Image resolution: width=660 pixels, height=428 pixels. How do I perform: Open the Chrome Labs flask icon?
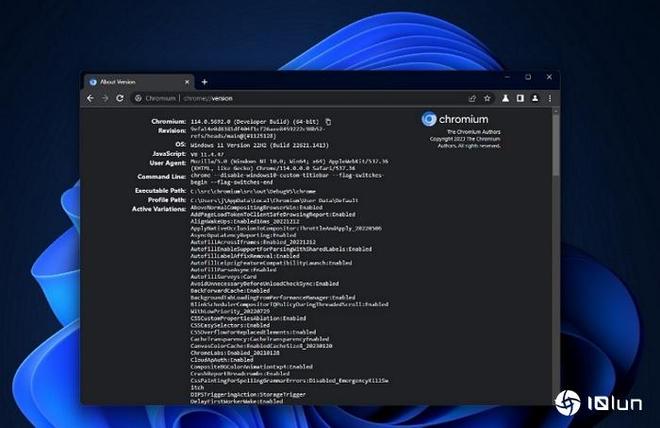[x=506, y=98]
